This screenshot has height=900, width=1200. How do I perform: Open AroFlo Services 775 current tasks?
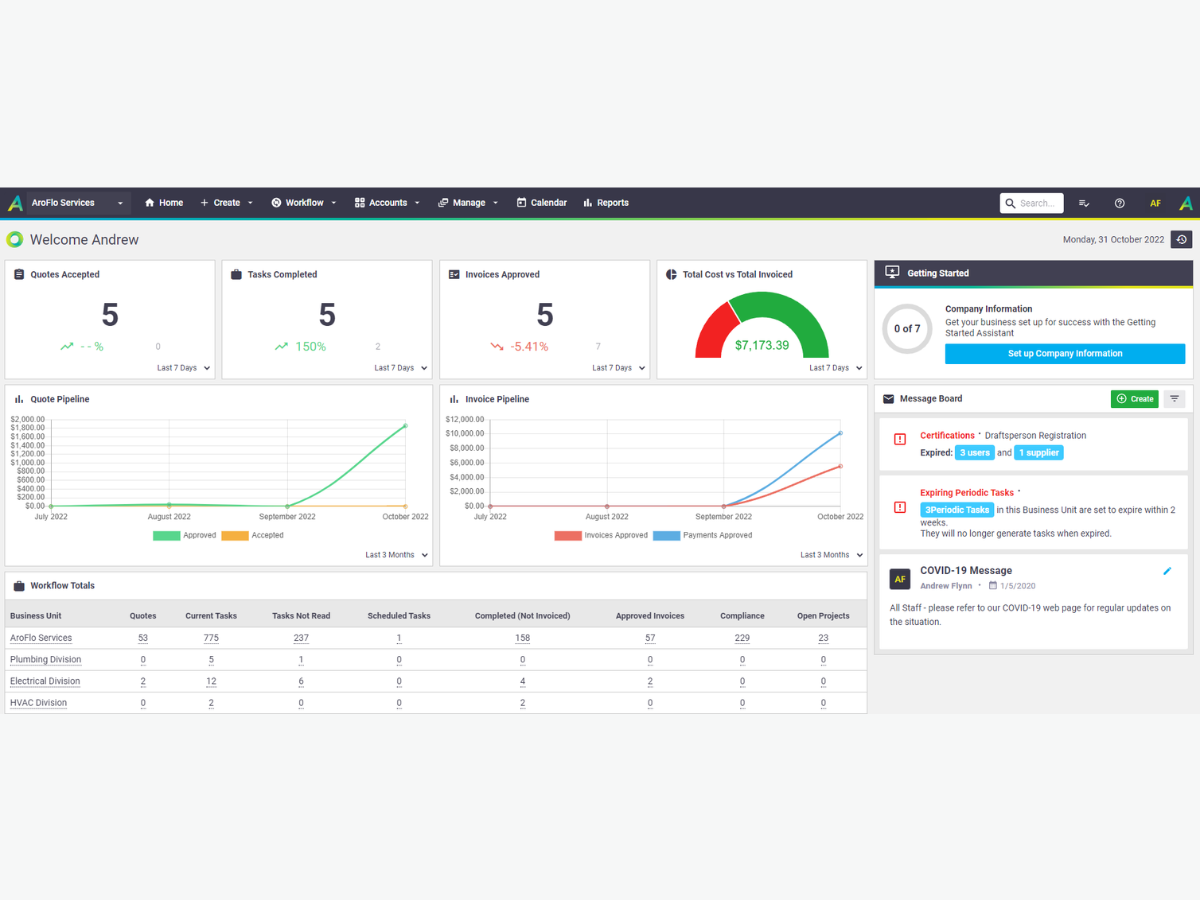[x=211, y=638]
